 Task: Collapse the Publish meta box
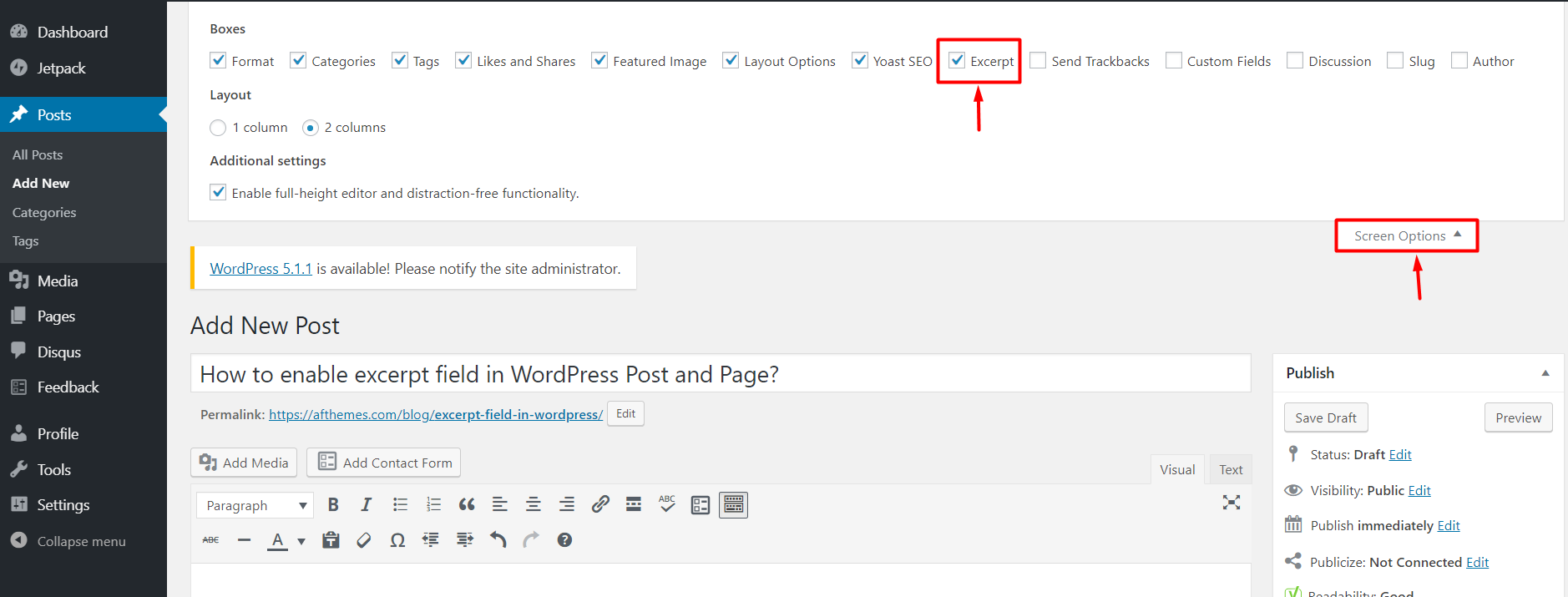pos(1545,373)
